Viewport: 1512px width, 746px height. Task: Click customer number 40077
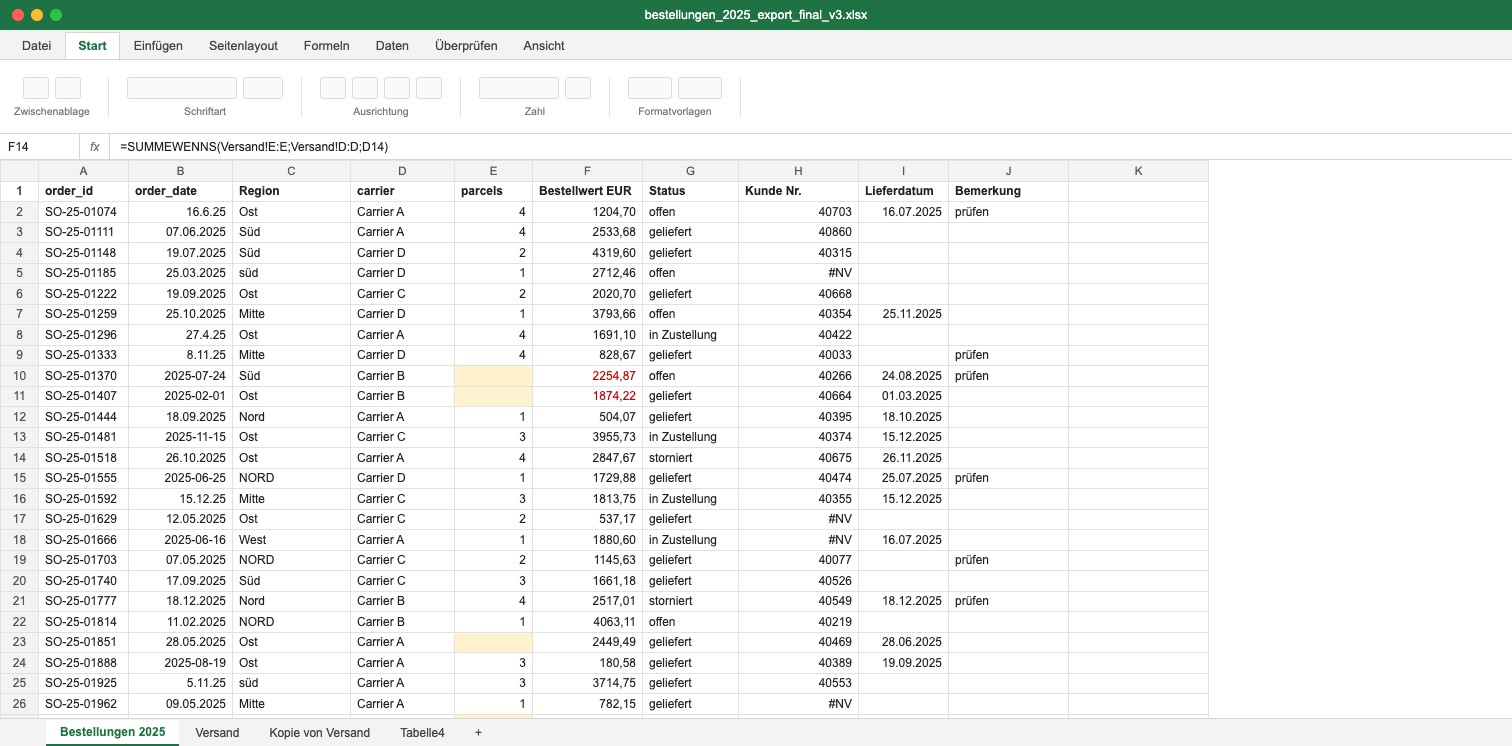click(800, 560)
